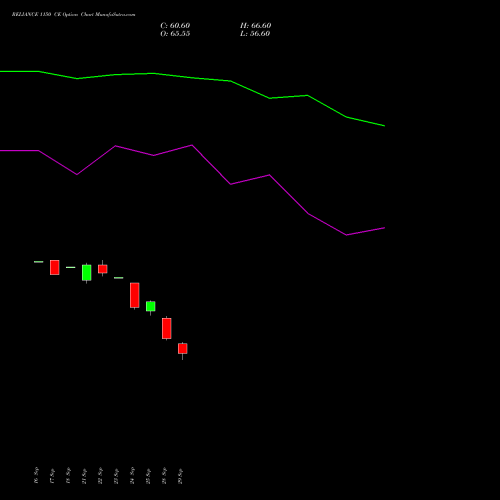Click the purple lower indicator line
The height and width of the screenshot is (500, 500).
coord(192,146)
